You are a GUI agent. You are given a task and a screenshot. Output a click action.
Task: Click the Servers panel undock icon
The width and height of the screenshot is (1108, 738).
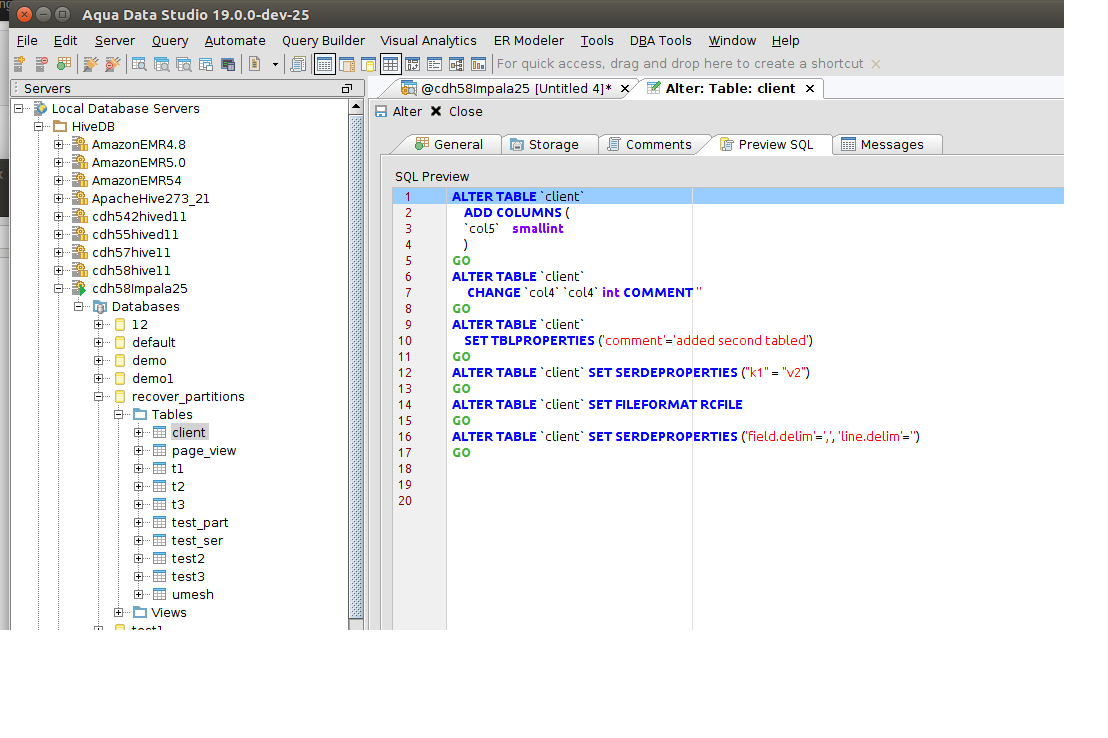tap(346, 88)
